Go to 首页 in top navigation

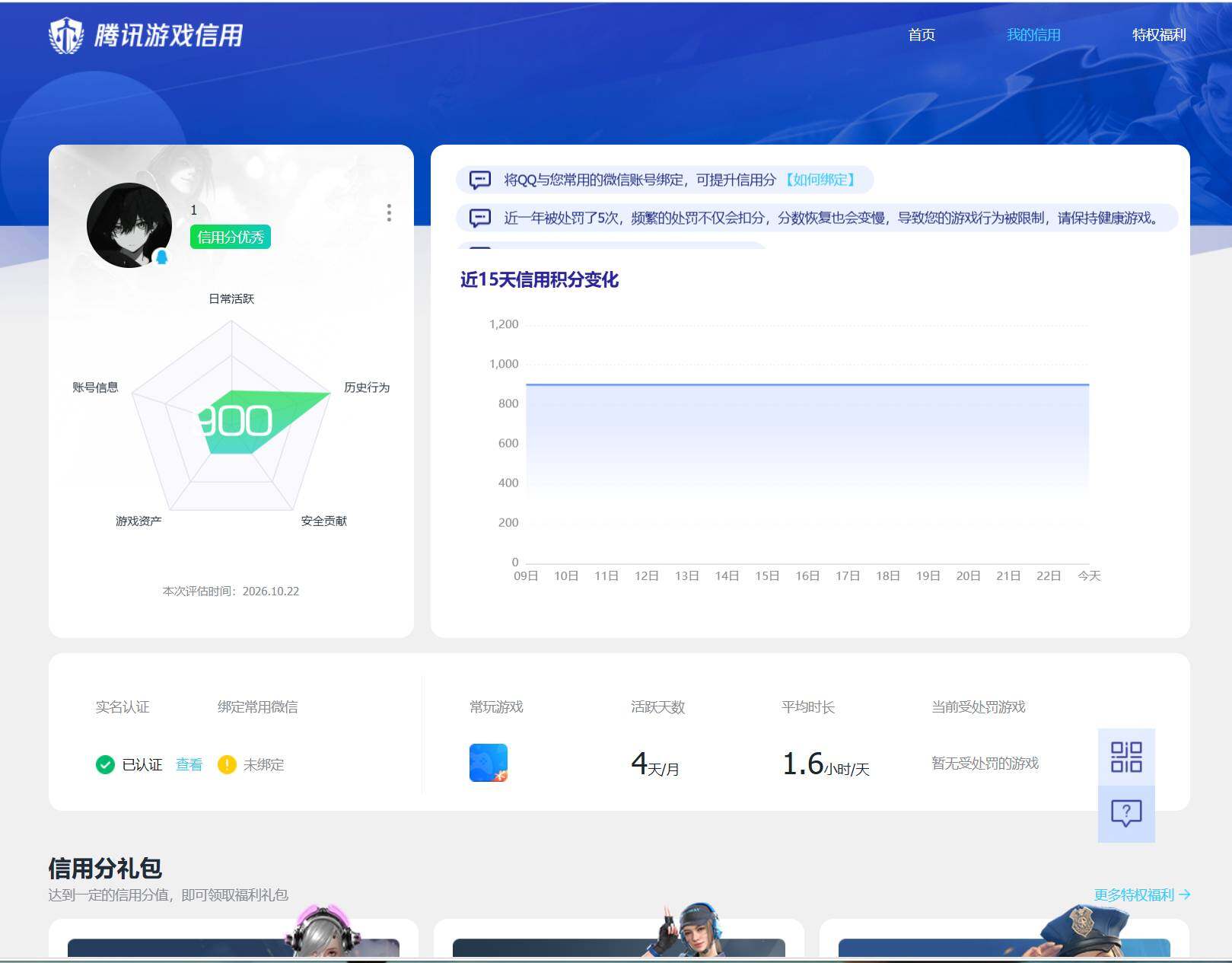coord(922,35)
